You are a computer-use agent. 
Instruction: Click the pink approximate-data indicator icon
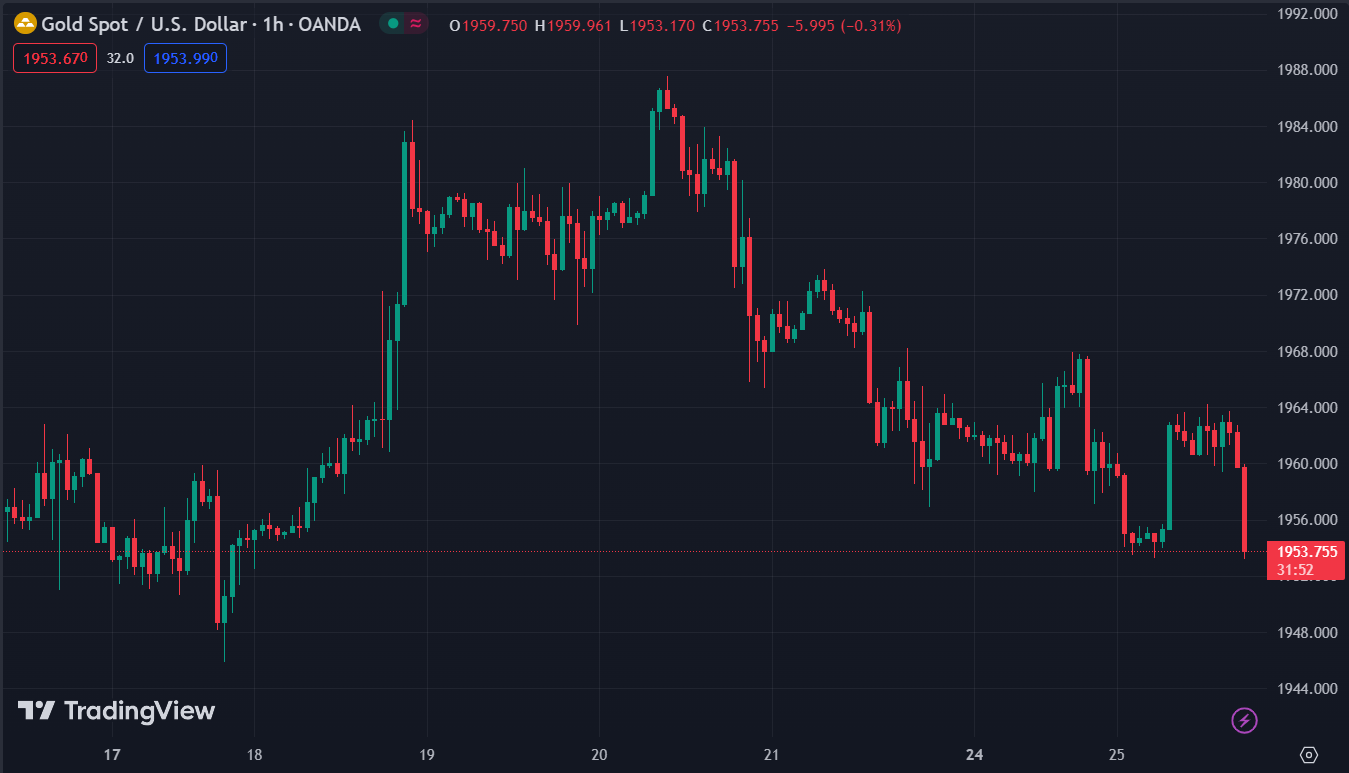click(416, 24)
